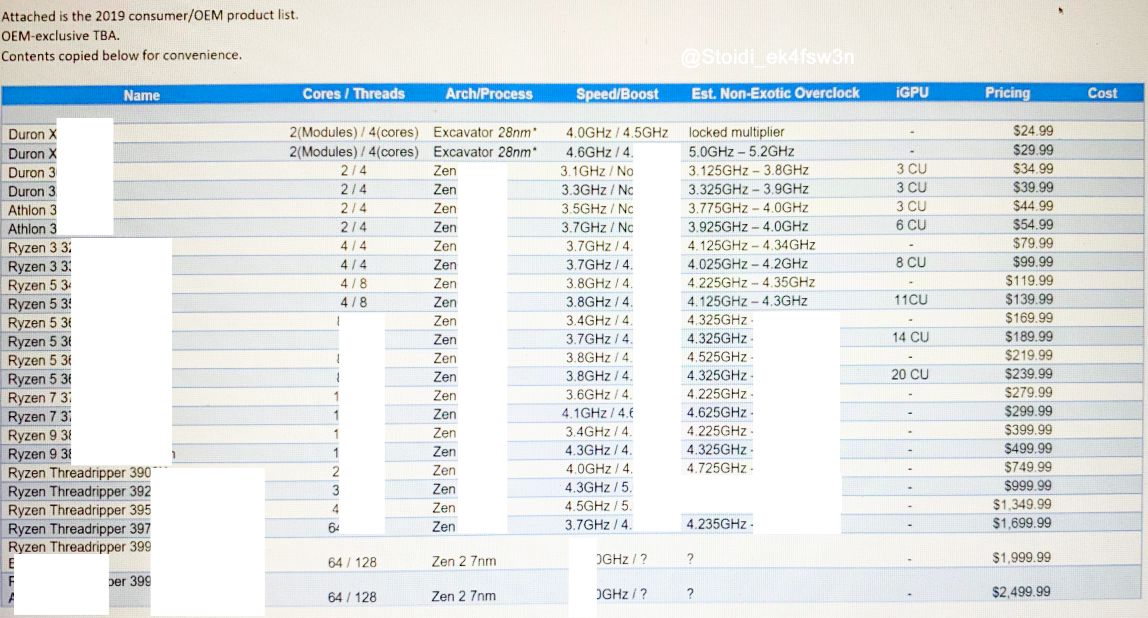Screen dimensions: 1148x618
Task: Select the 'Ryzen Threadripper 395' name cell
Action: pyautogui.click(x=79, y=510)
